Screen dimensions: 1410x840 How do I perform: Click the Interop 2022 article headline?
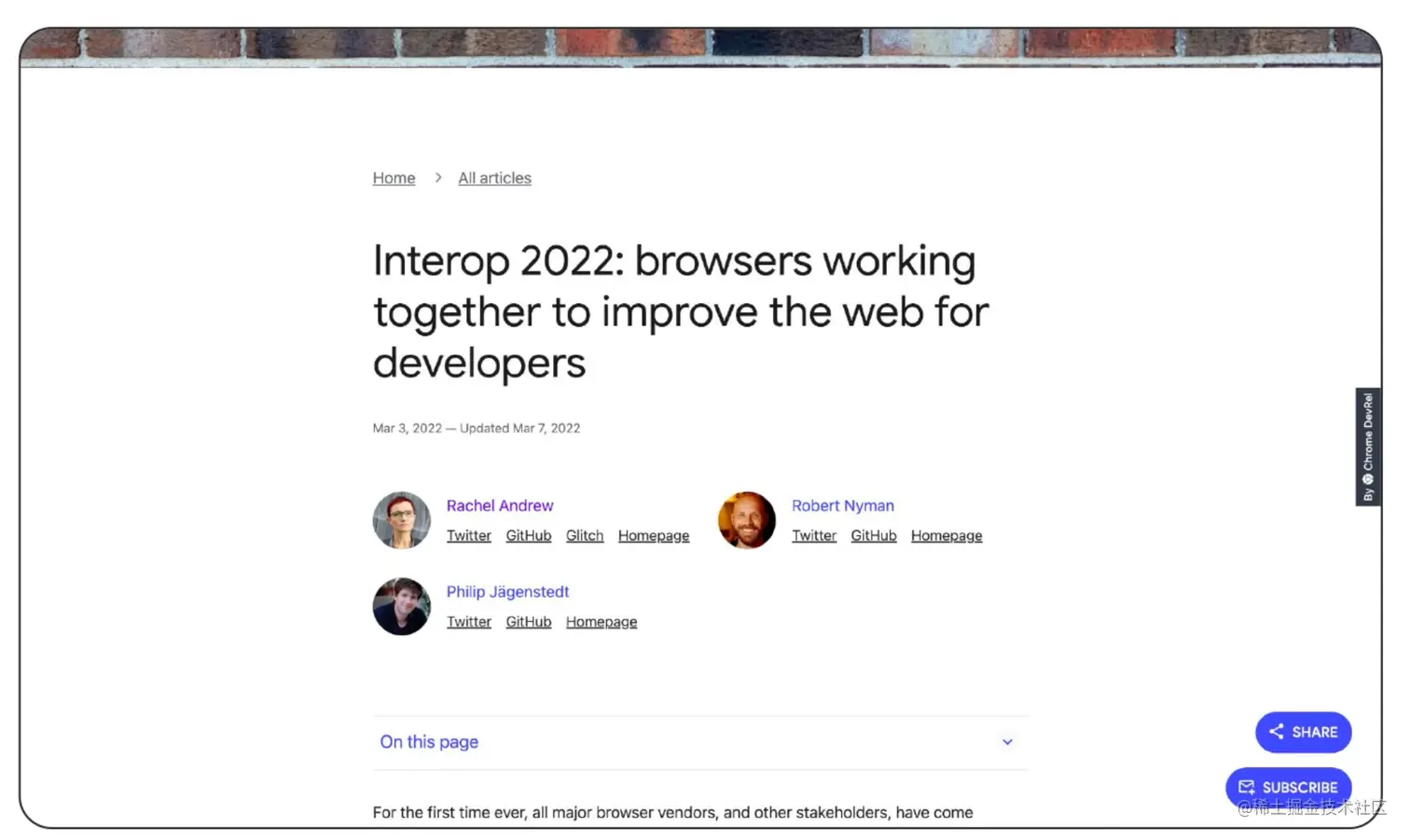pyautogui.click(x=681, y=311)
